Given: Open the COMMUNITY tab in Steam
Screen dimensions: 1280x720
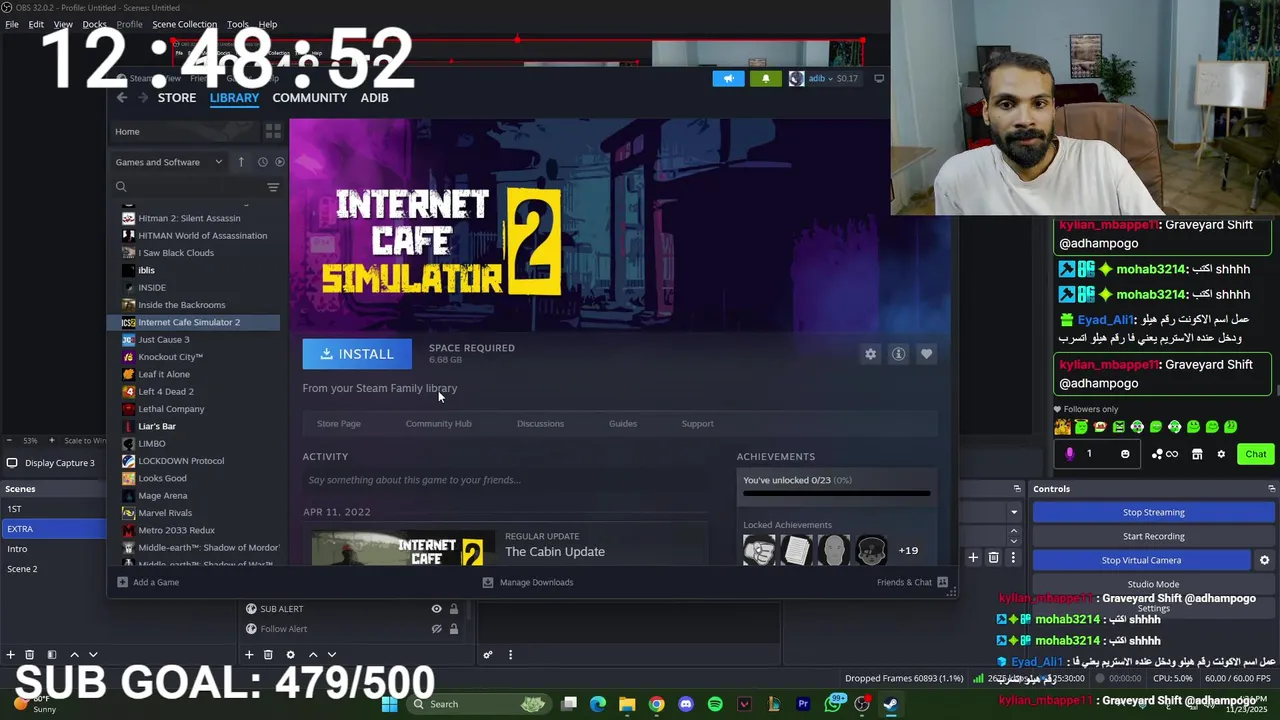Looking at the screenshot, I should [310, 98].
